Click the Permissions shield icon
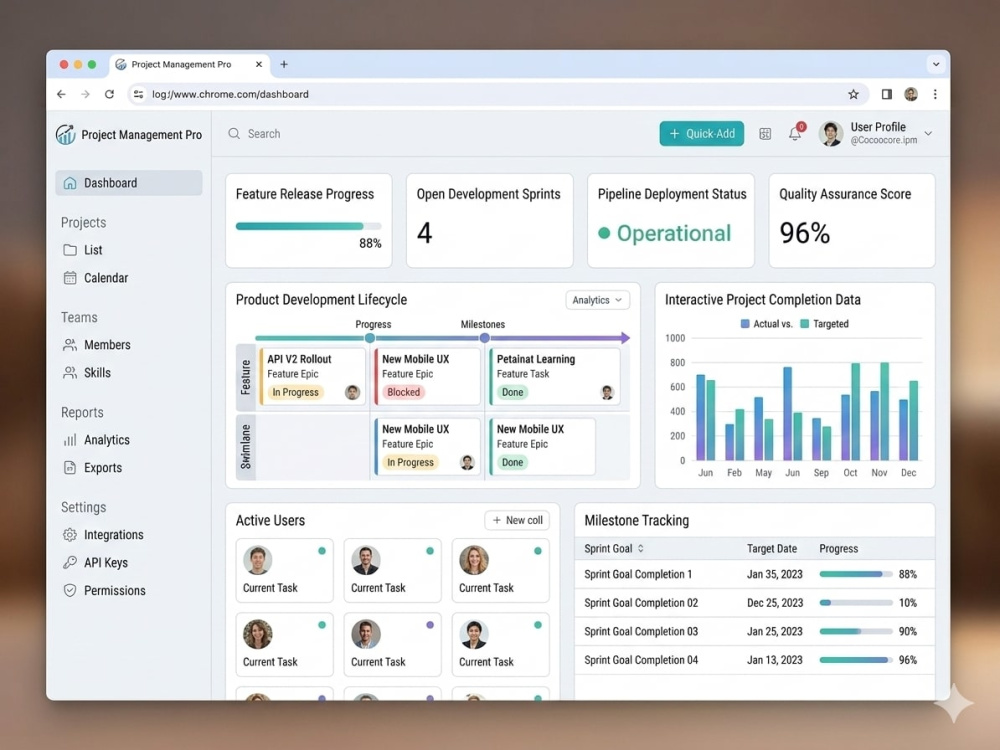This screenshot has height=750, width=1000. (70, 591)
